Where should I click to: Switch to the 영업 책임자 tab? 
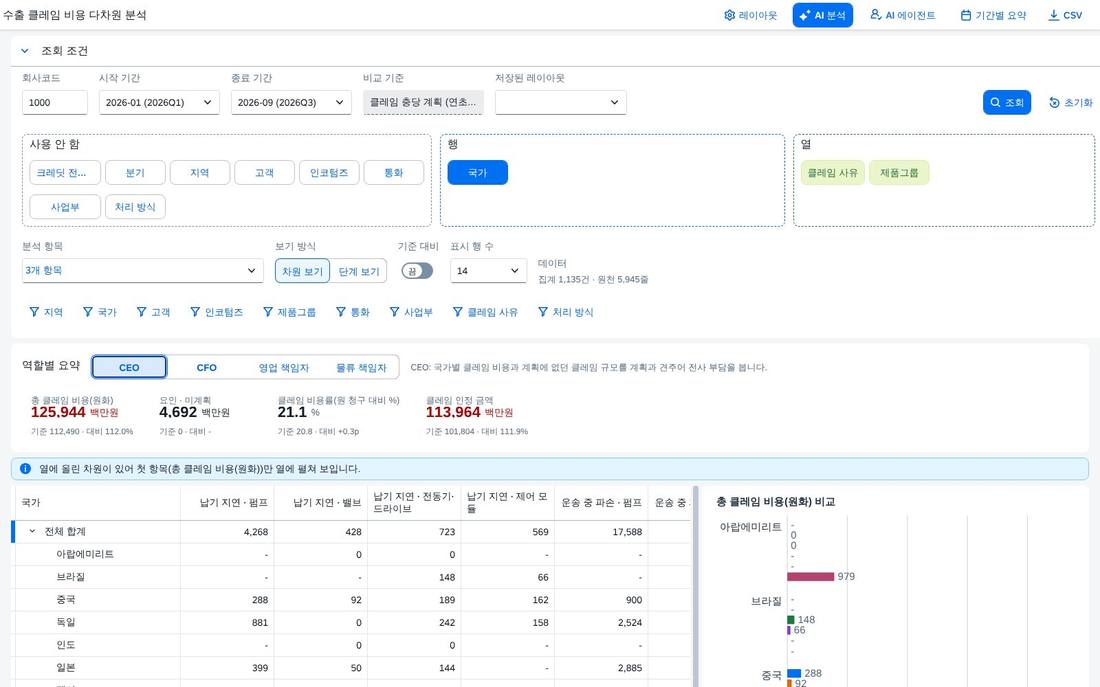click(283, 367)
